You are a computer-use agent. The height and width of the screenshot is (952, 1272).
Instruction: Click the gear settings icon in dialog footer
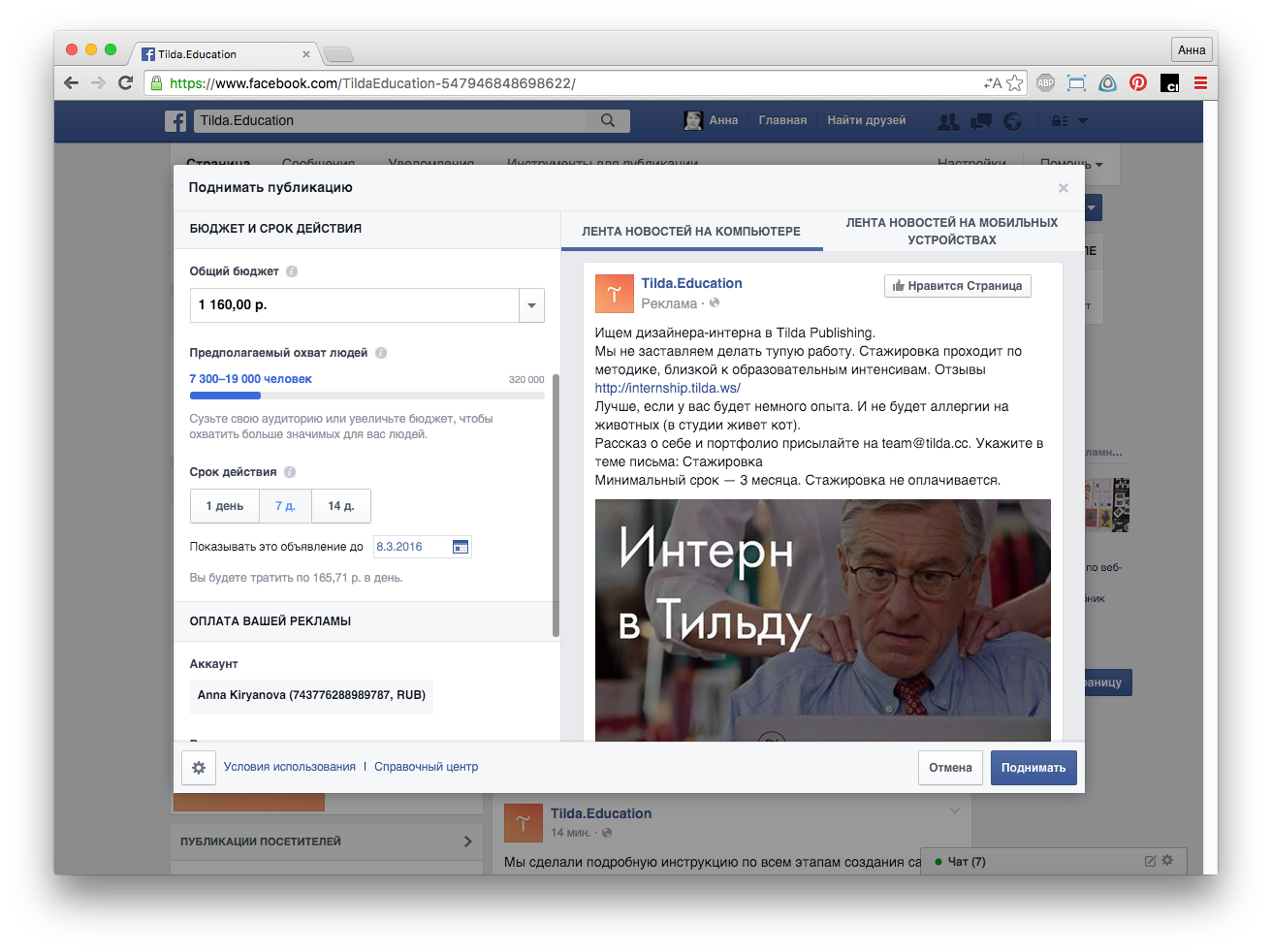point(199,768)
